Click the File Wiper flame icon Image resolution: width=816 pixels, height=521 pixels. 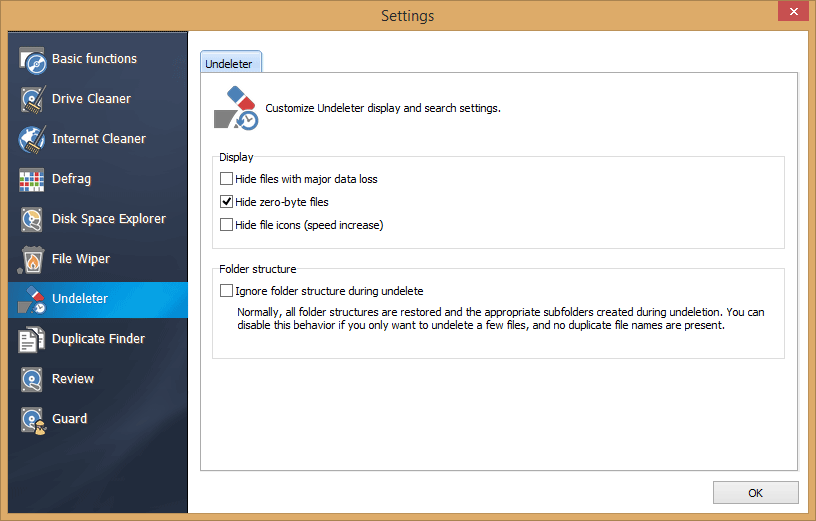33,260
